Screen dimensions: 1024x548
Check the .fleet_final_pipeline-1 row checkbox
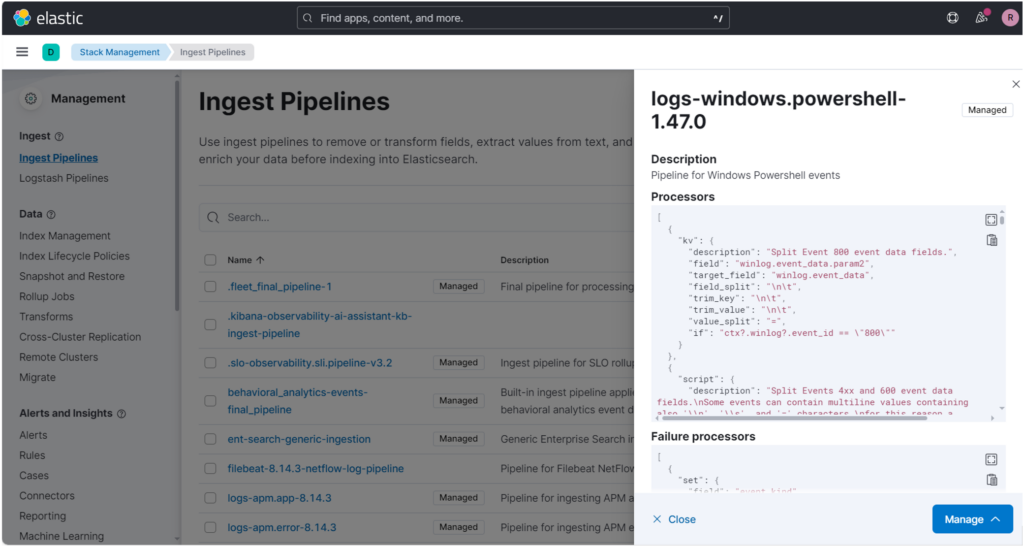pyautogui.click(x=210, y=287)
